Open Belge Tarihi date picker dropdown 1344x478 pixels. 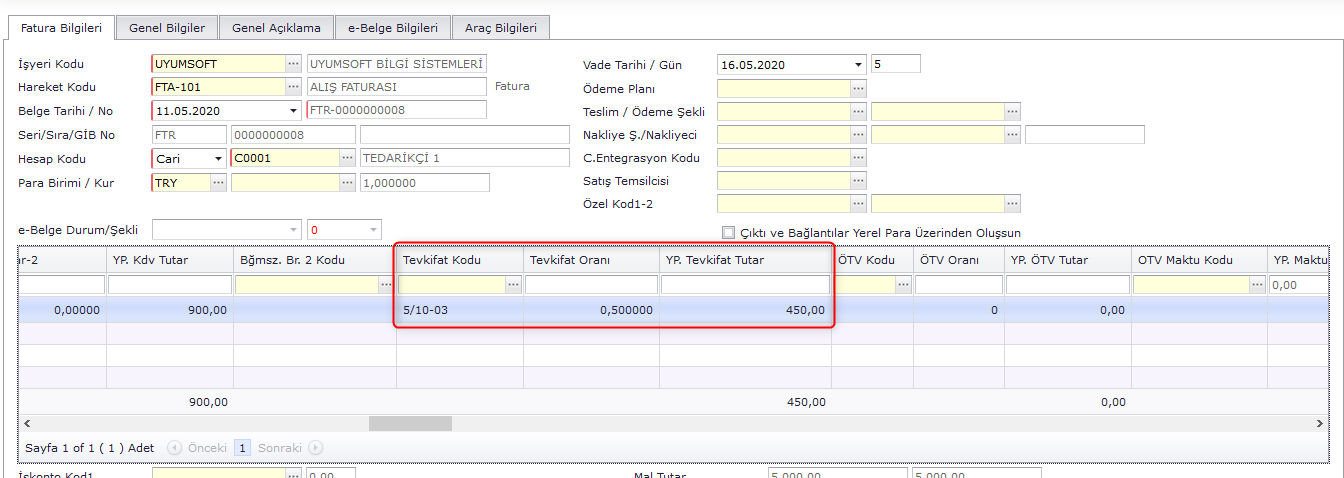pyautogui.click(x=293, y=110)
